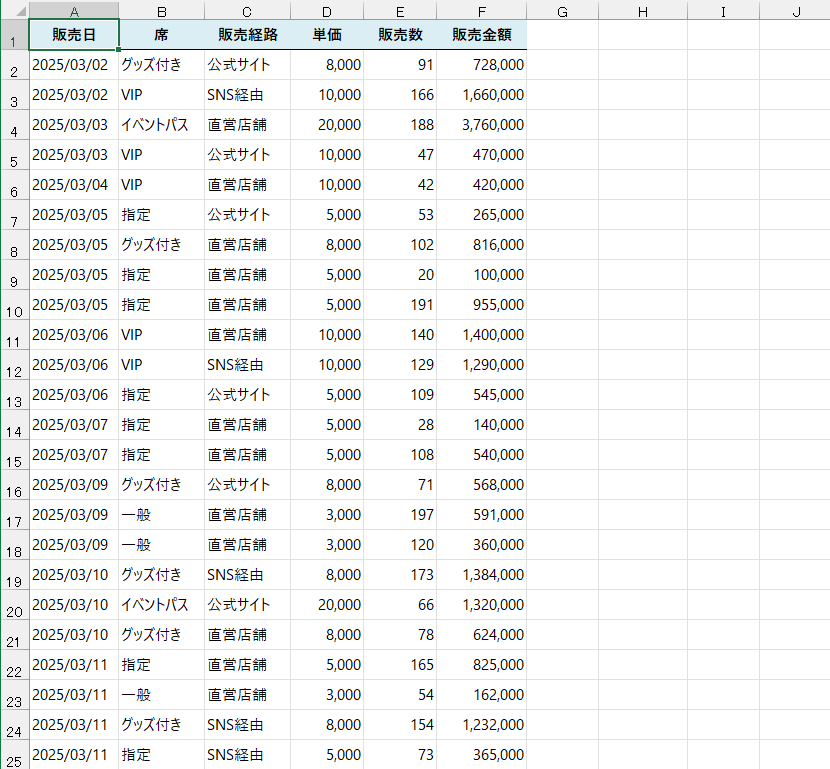Select column I header

[724, 11]
